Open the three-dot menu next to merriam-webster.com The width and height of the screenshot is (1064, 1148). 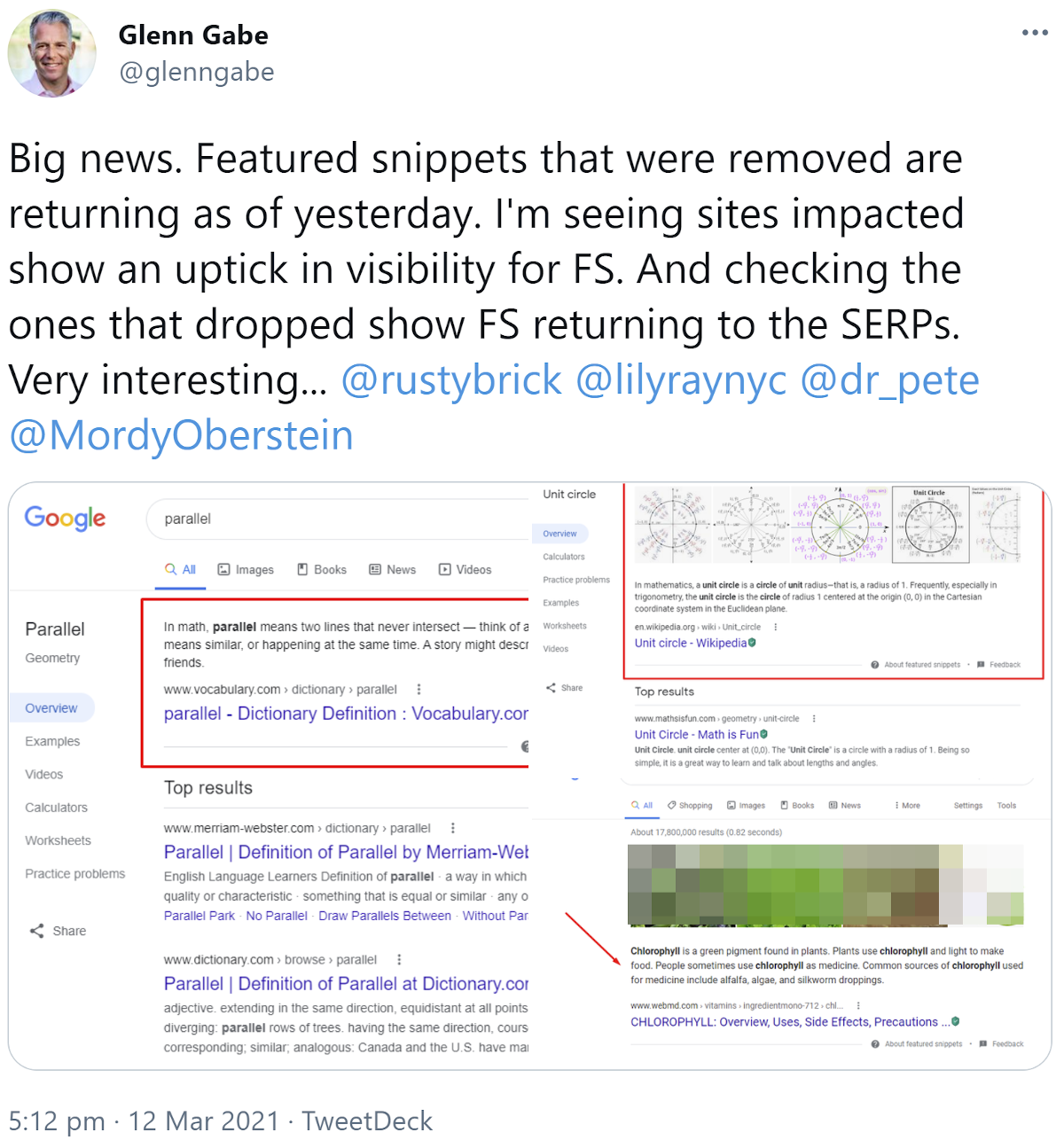coord(453,827)
